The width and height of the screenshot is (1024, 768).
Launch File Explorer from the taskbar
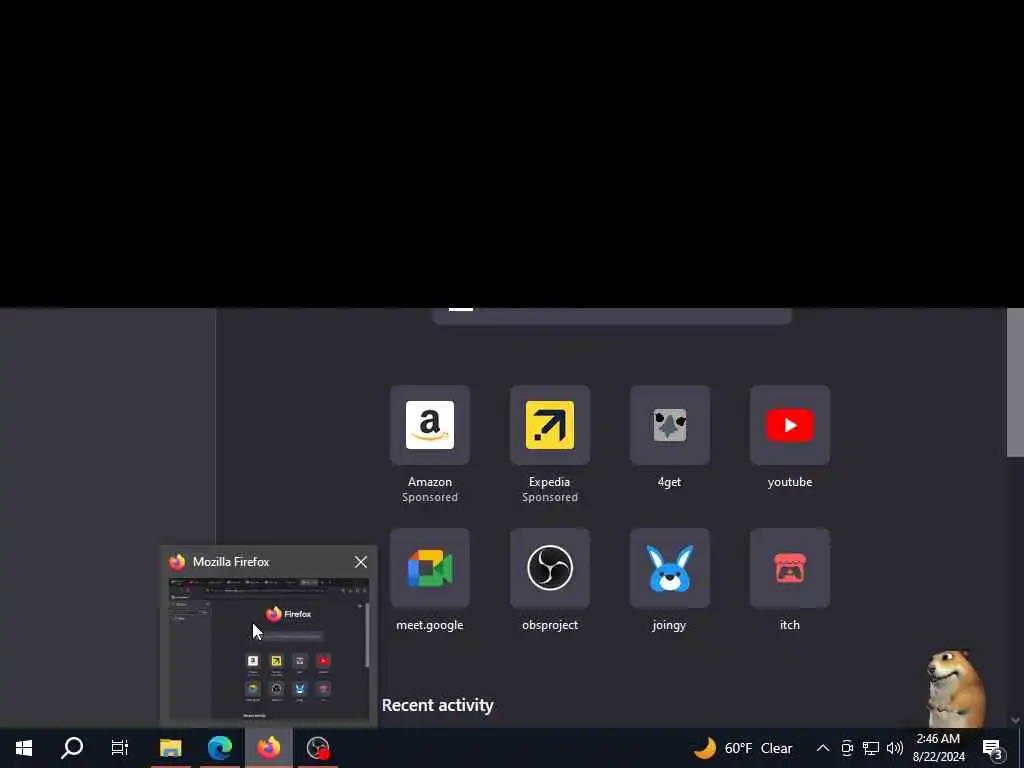coord(170,748)
